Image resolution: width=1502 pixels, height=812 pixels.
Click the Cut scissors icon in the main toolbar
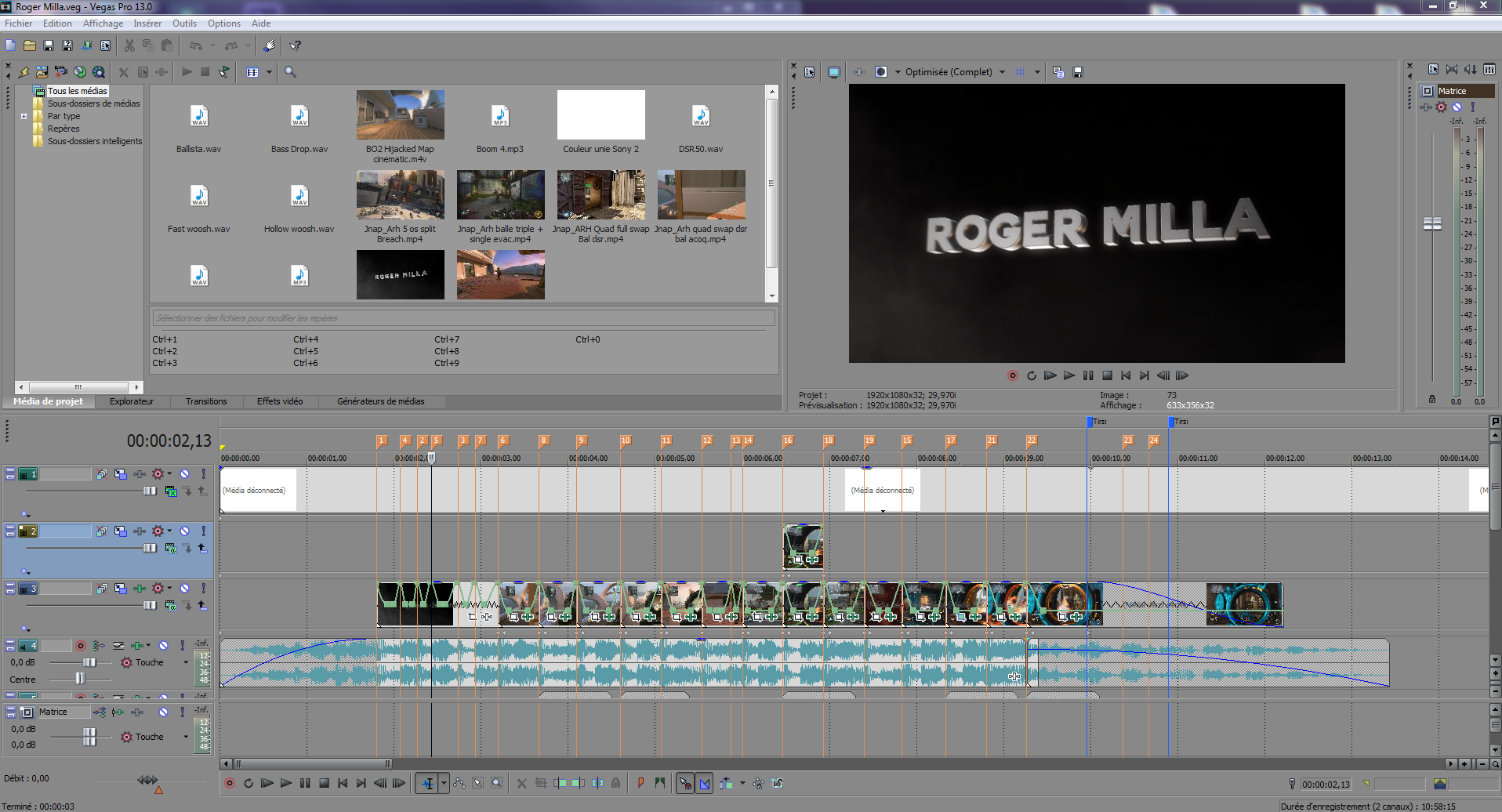coord(129,45)
